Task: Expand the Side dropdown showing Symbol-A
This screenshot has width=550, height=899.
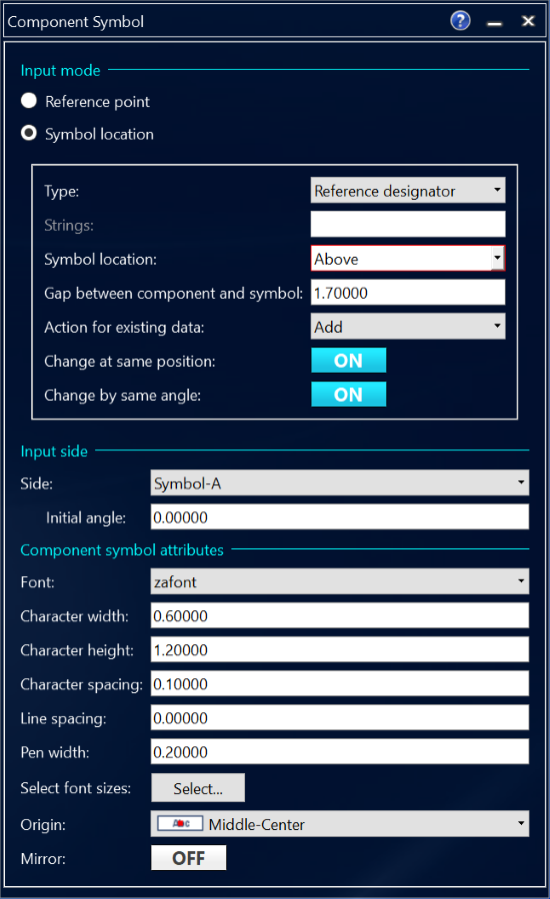Action: click(340, 483)
